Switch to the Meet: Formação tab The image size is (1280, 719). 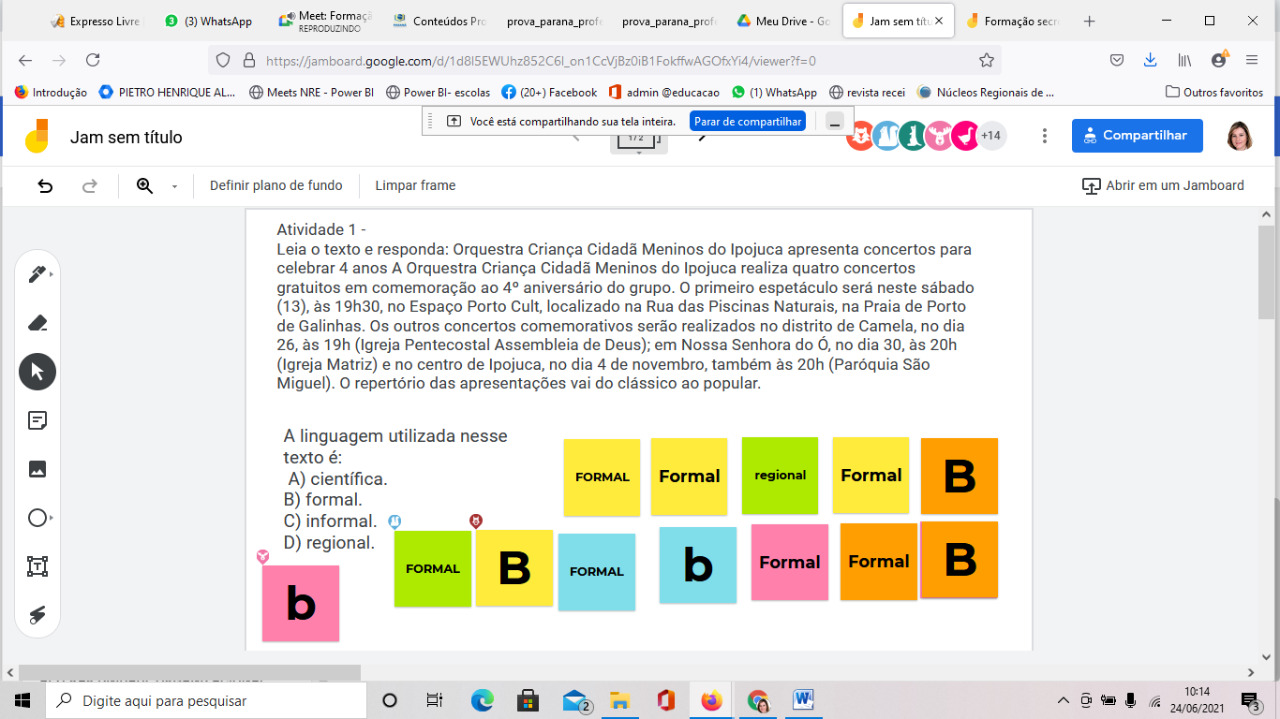[323, 21]
